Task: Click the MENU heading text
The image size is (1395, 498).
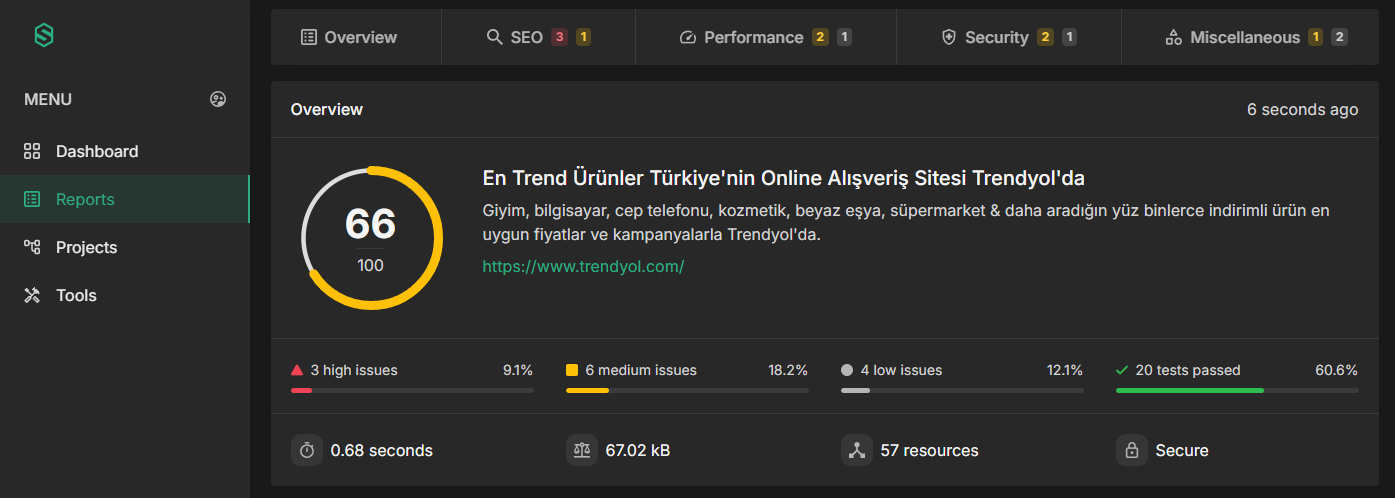Action: point(48,99)
